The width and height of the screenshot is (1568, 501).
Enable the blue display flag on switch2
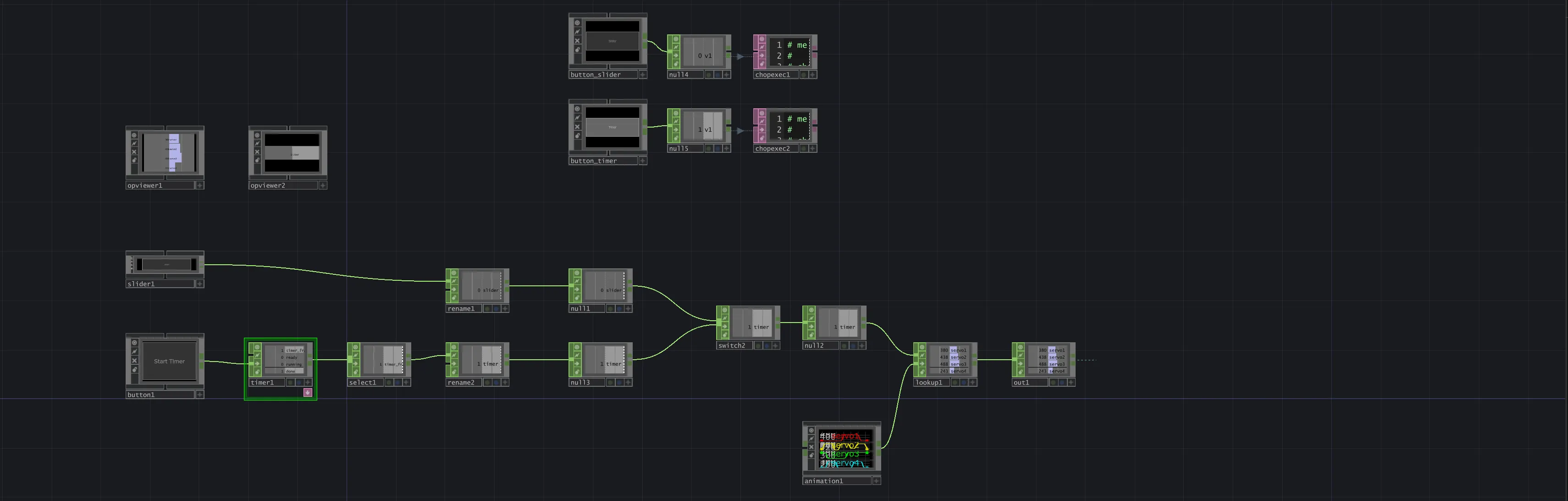(x=767, y=346)
